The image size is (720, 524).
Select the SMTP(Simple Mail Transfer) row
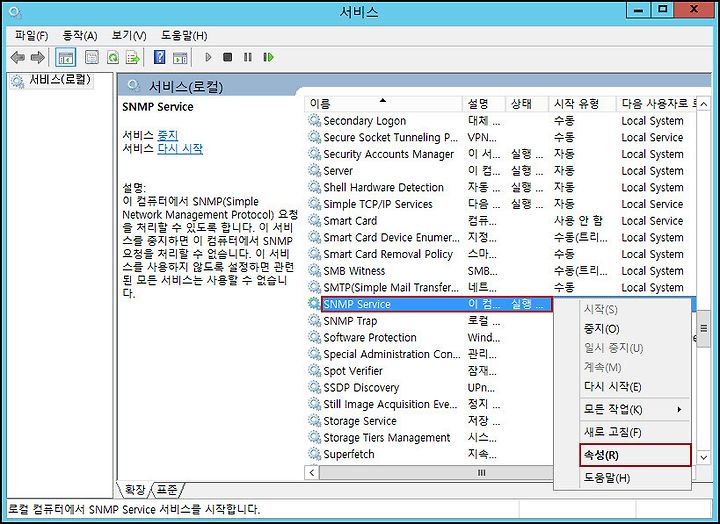(x=501, y=287)
